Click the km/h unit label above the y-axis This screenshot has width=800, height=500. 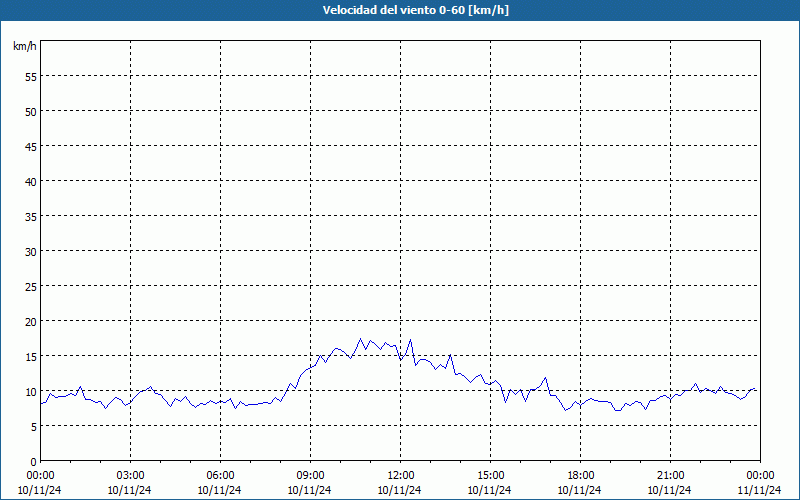pos(25,47)
